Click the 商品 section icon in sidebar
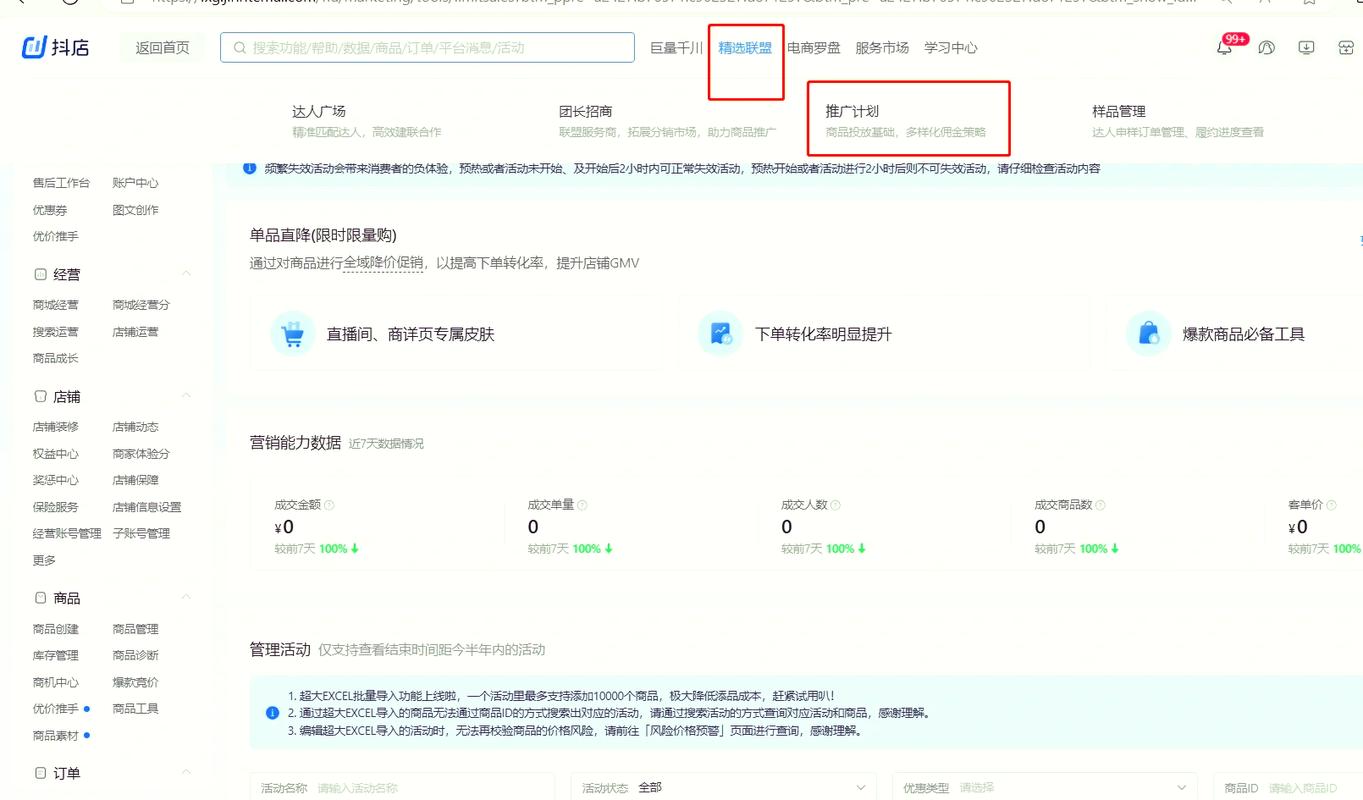1363x800 pixels. point(41,598)
